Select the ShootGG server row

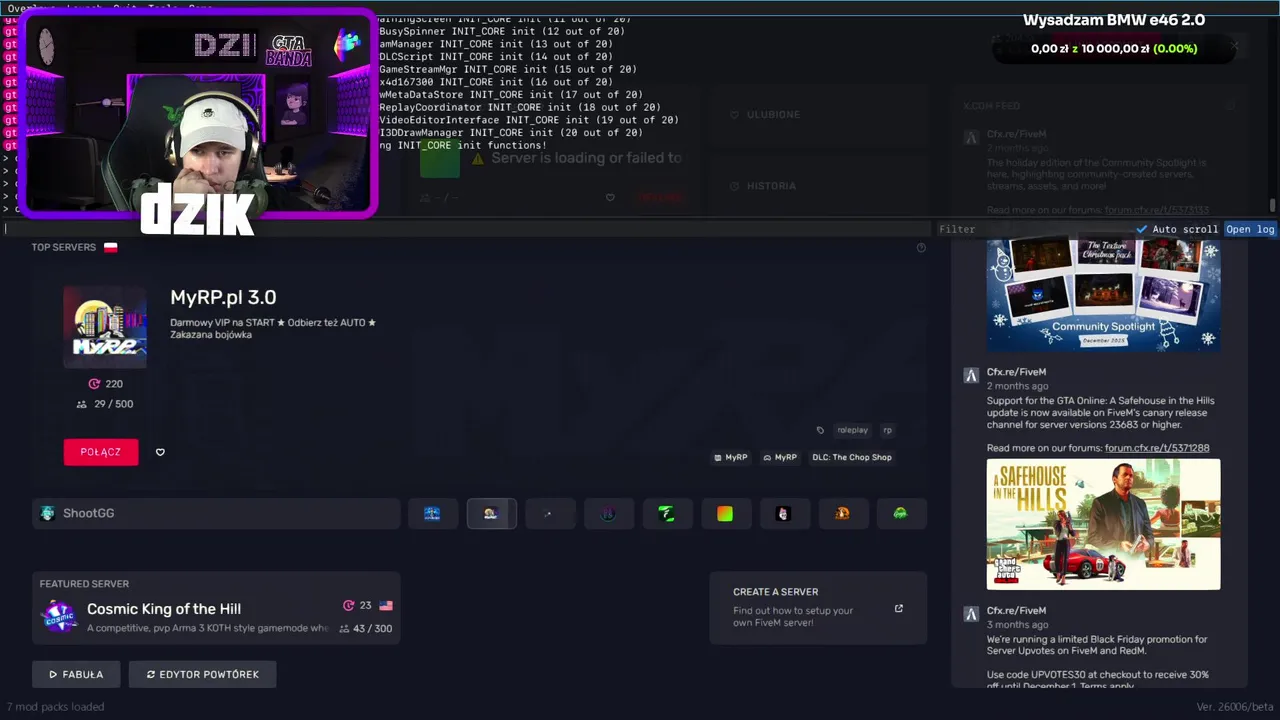(x=216, y=513)
